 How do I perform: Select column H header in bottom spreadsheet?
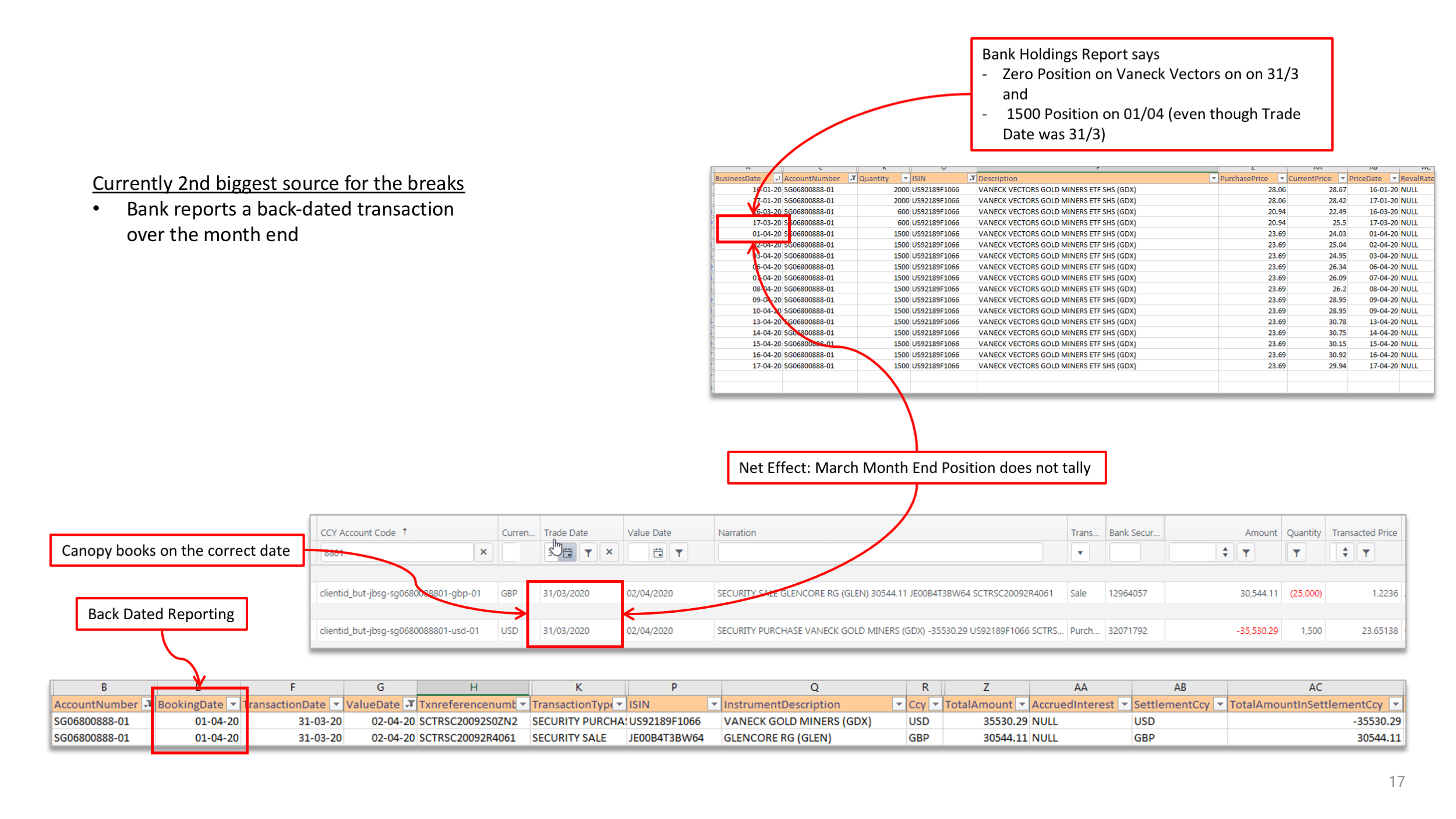473,687
